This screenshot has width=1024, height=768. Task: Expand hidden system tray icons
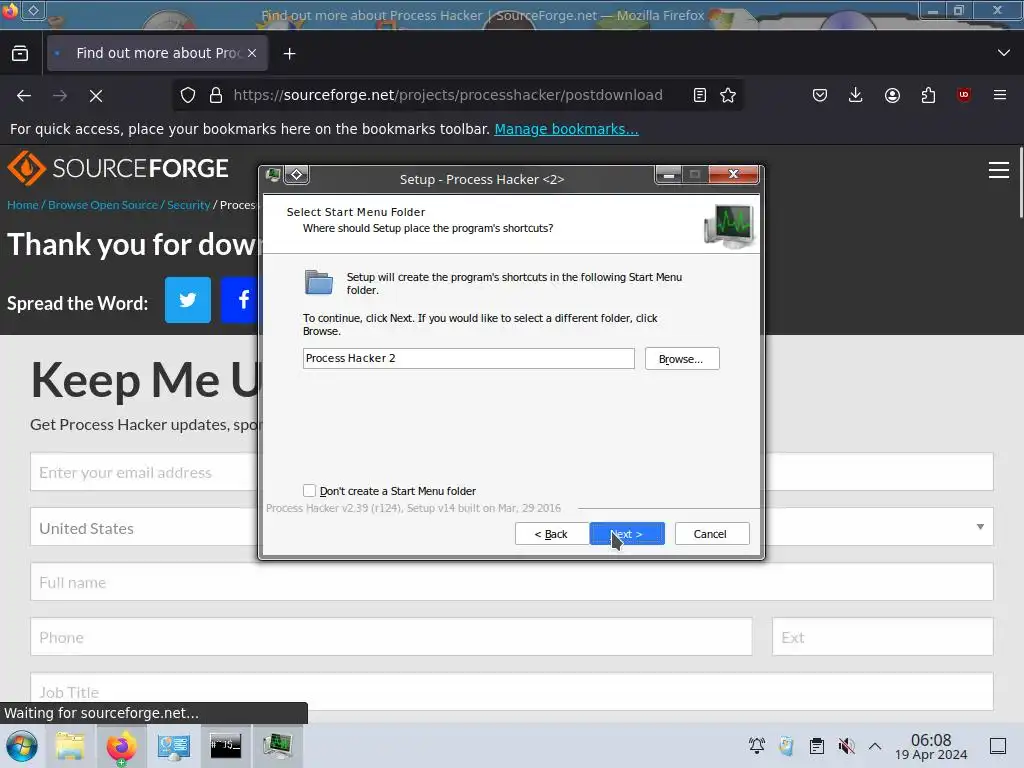point(875,746)
